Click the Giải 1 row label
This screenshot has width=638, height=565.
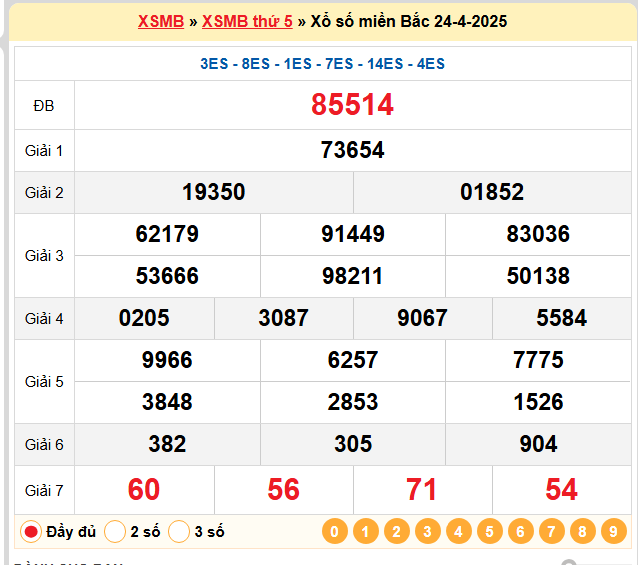coord(44,151)
